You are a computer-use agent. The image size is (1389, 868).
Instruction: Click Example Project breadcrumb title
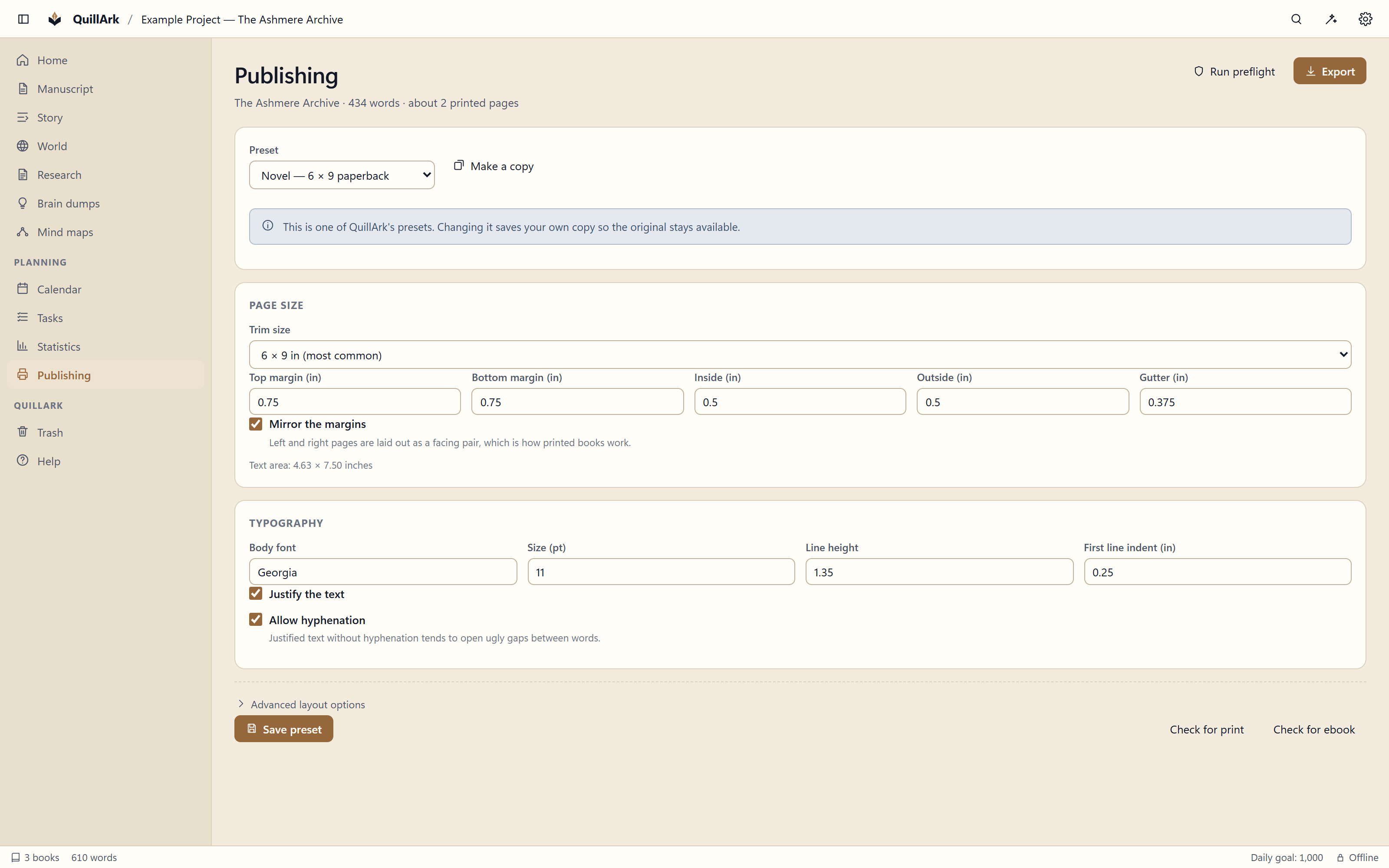242,20
